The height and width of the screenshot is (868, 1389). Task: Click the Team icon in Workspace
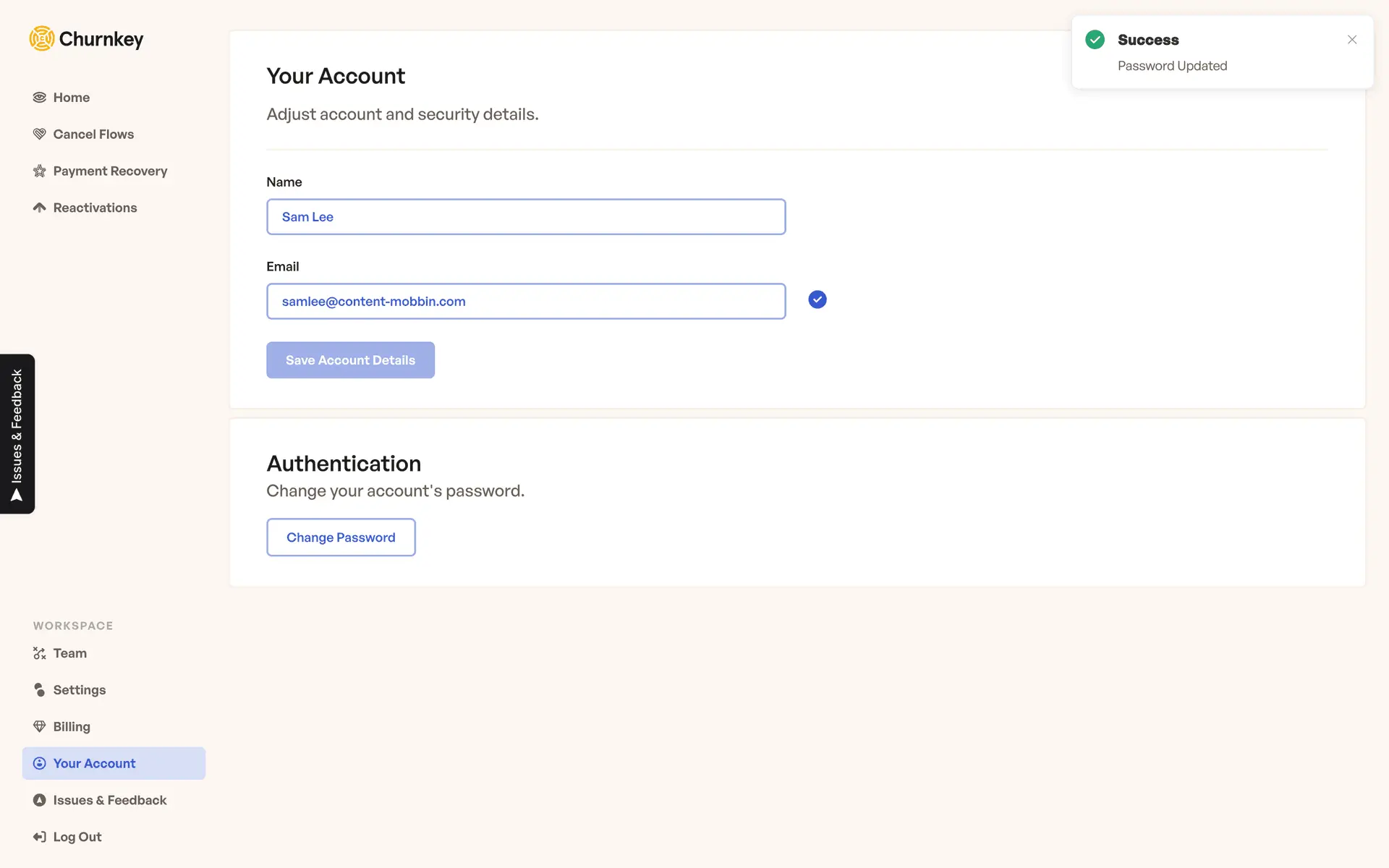click(40, 654)
